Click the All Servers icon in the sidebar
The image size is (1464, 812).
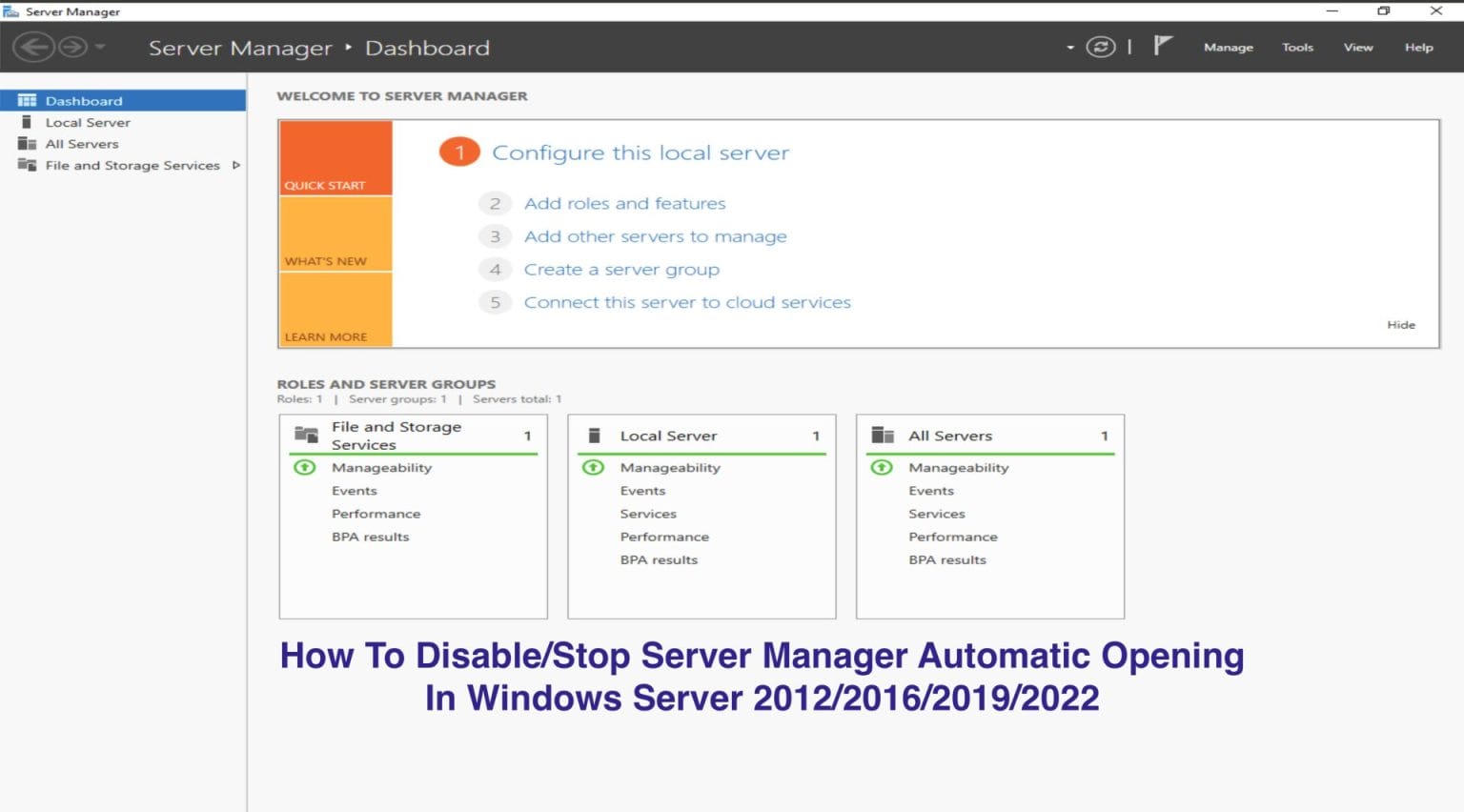pyautogui.click(x=28, y=143)
